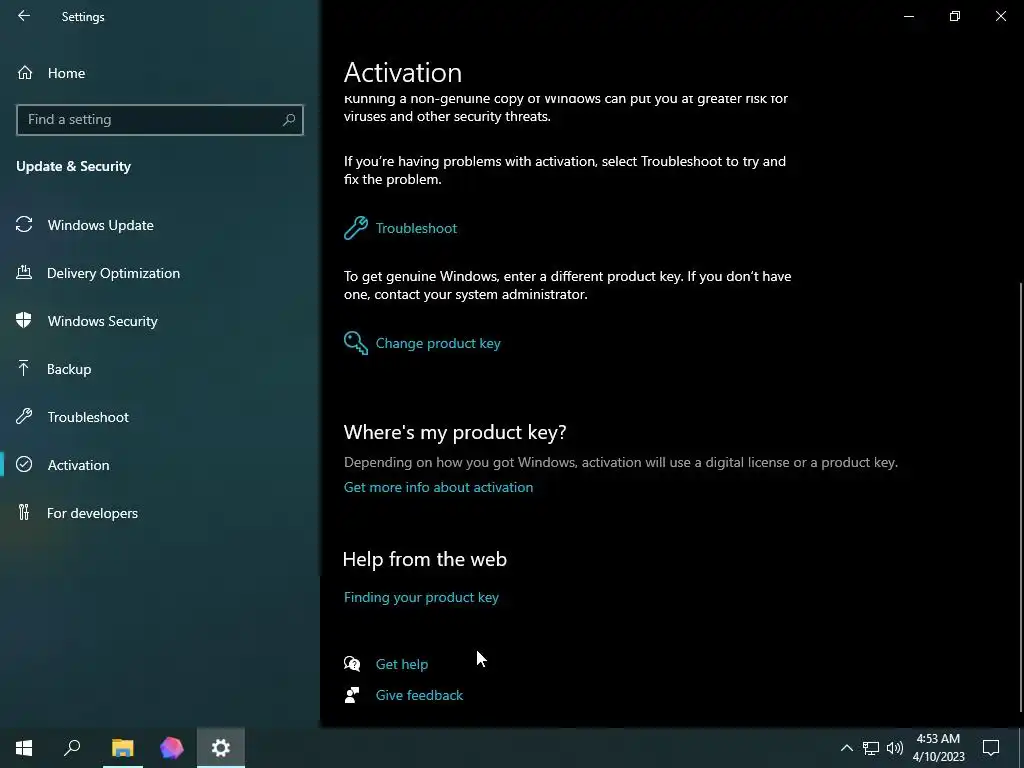Click the Delivery Optimization icon
Image resolution: width=1024 pixels, height=768 pixels.
point(24,272)
